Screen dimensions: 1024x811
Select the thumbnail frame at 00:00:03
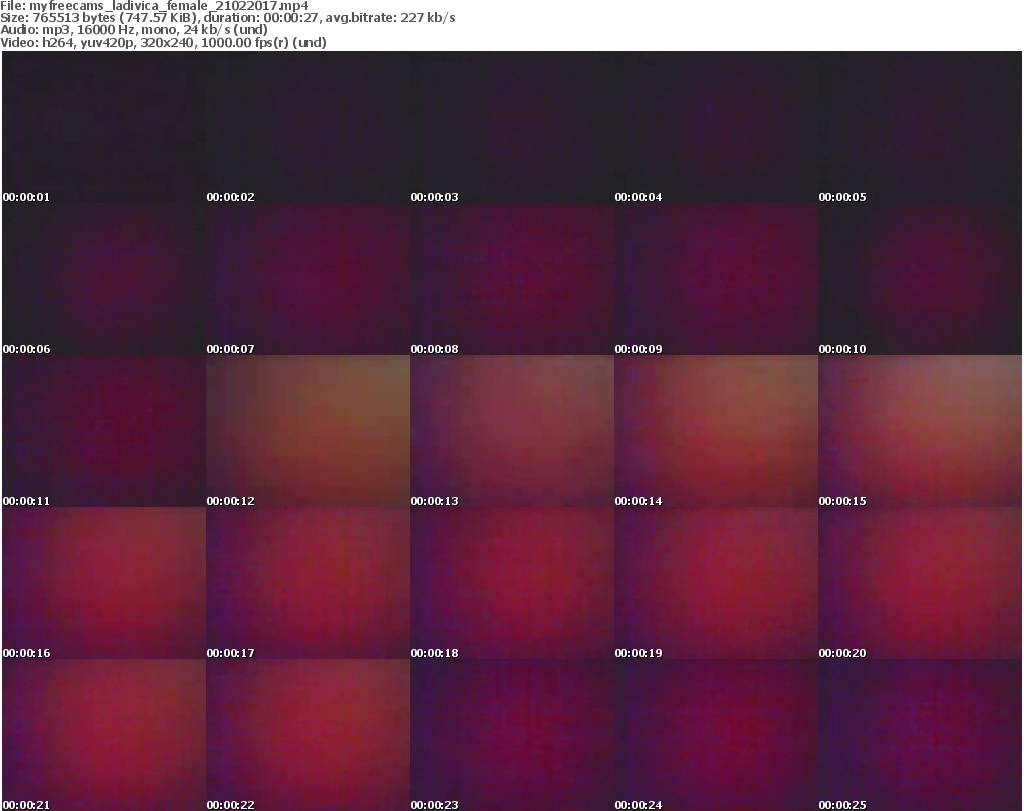click(512, 127)
